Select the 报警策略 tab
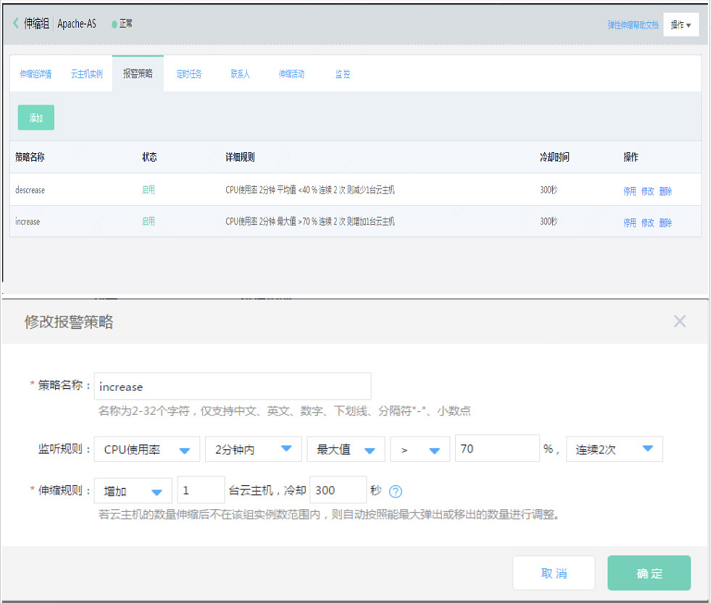 pyautogui.click(x=138, y=73)
